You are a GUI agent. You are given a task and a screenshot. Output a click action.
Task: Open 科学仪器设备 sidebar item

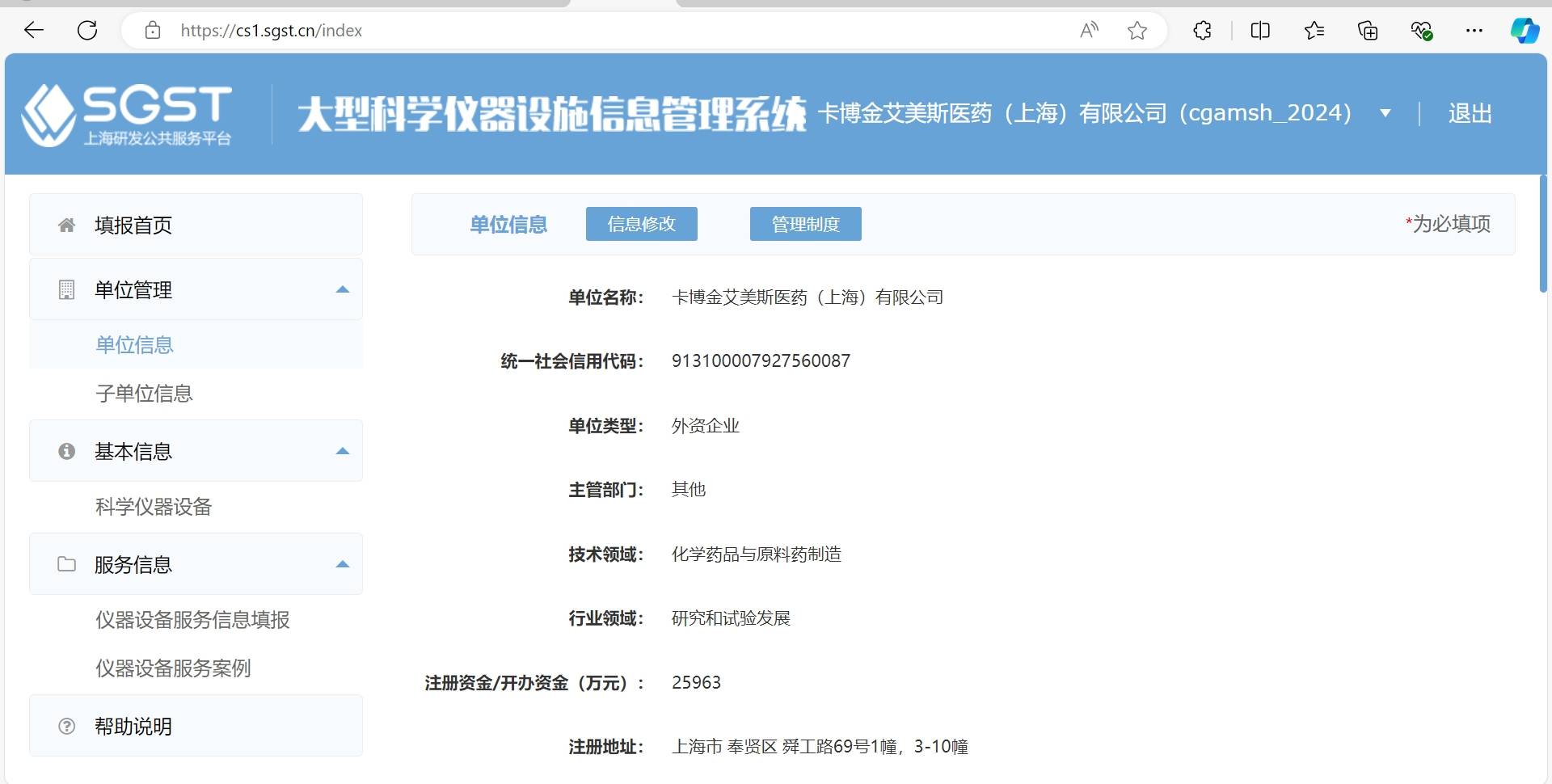tap(154, 507)
